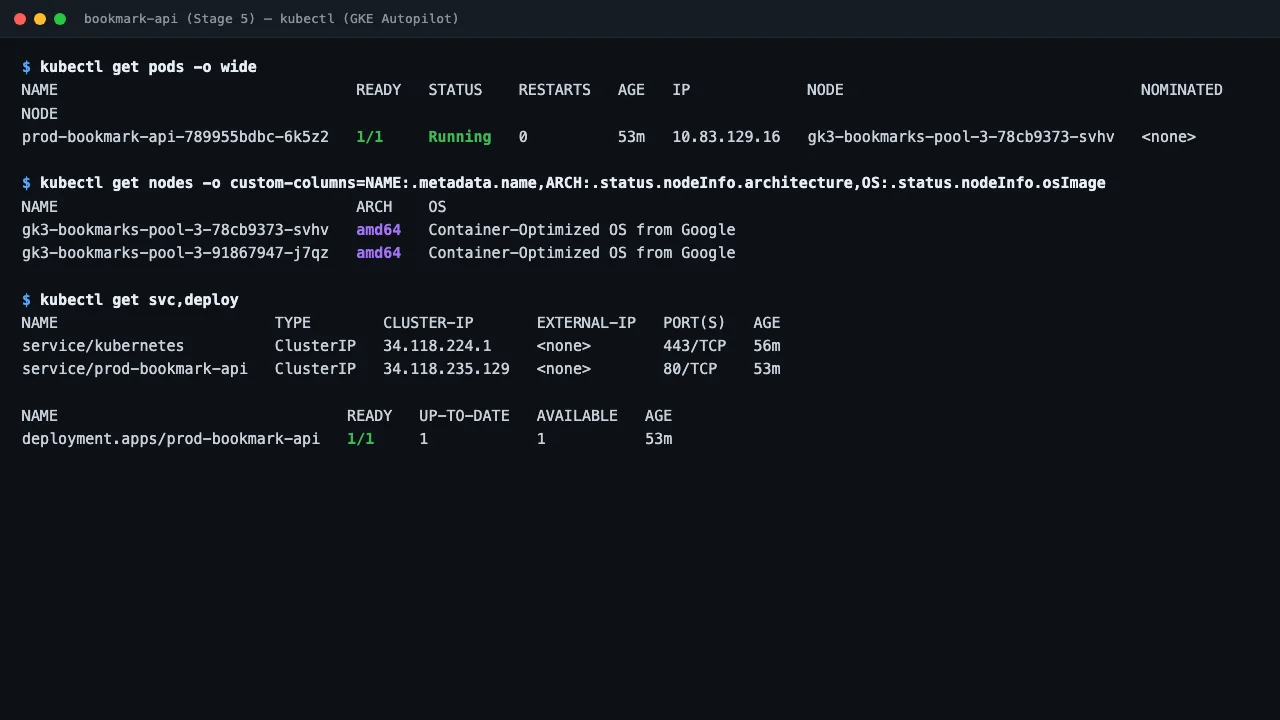
Task: Click node name gk3-bookmarks-pool-3-91867947-j7qz
Action: [175, 253]
